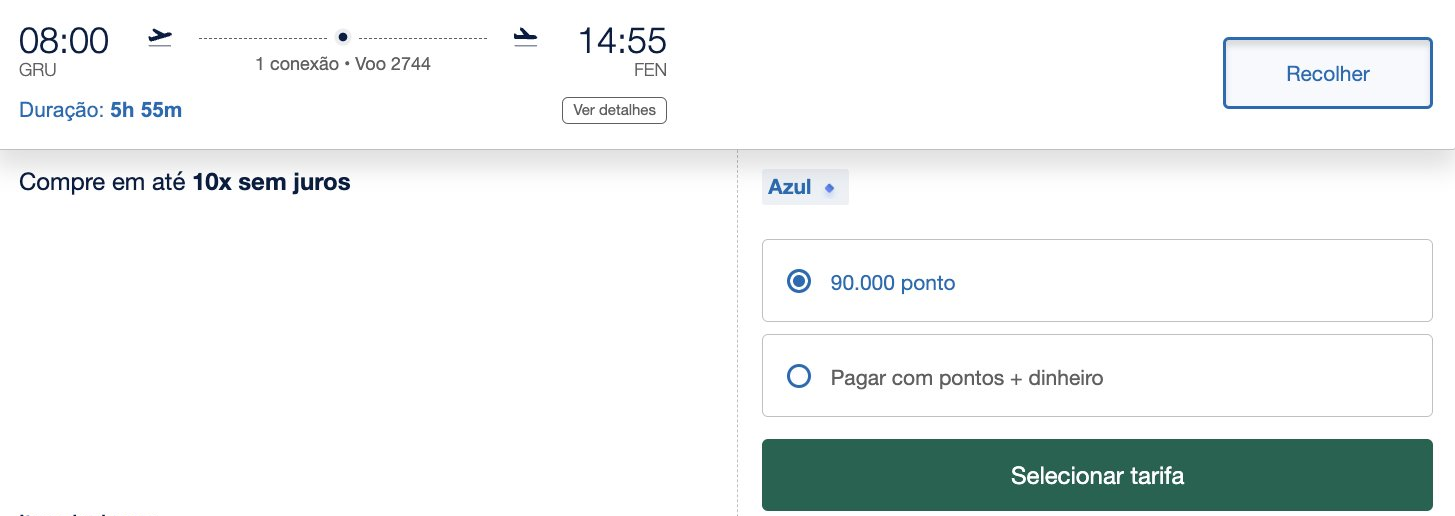Click the Duração 5h 55m label
Image resolution: width=1455 pixels, height=516 pixels.
(101, 110)
